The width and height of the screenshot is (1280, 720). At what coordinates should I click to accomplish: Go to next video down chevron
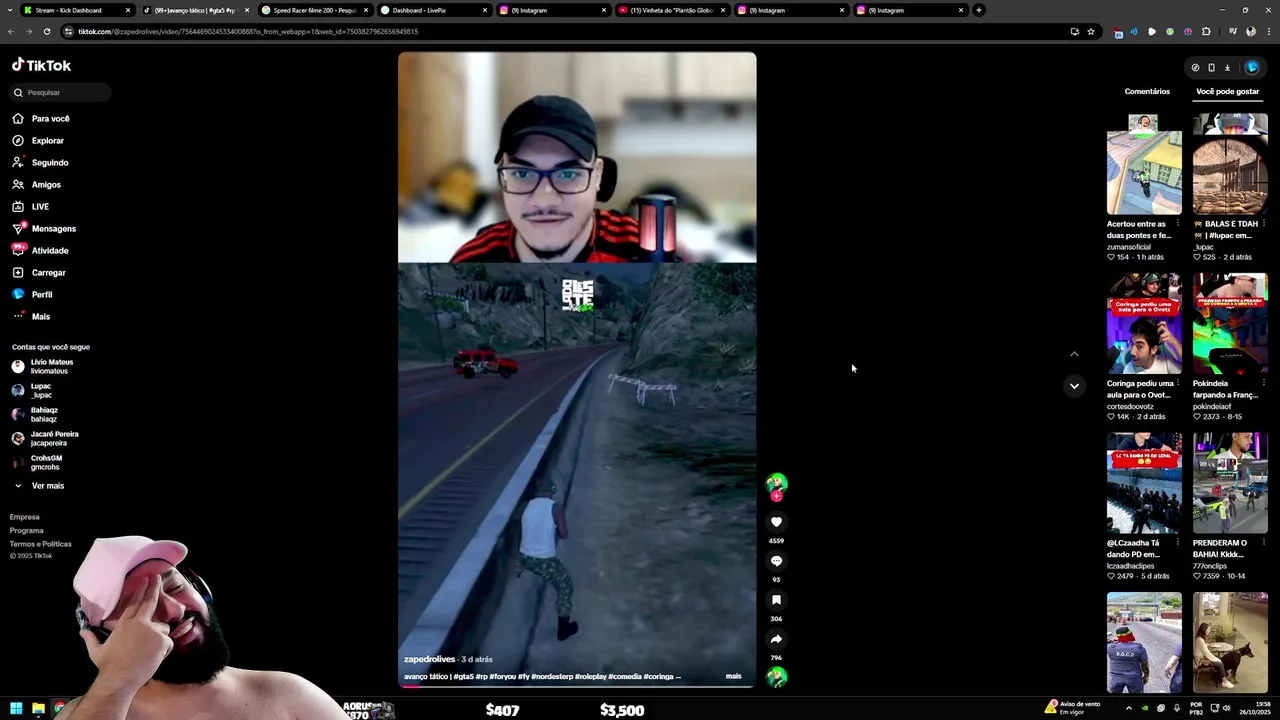[1074, 386]
